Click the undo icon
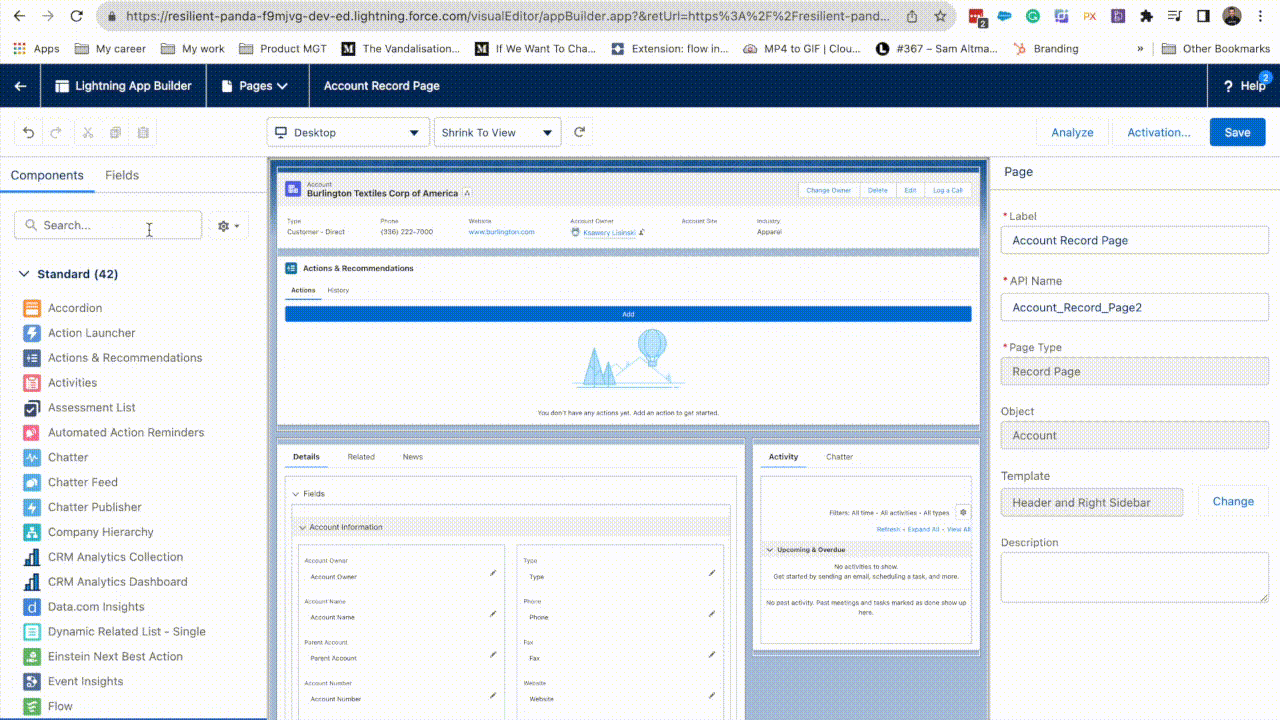The height and width of the screenshot is (720, 1280). tap(28, 131)
